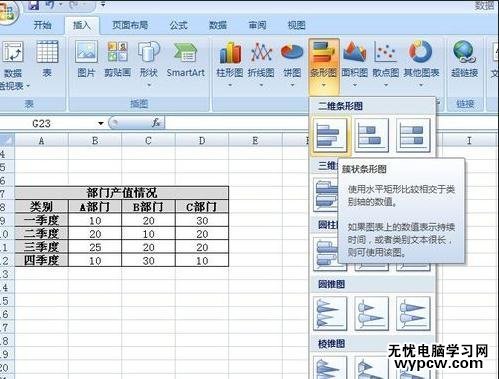This screenshot has height=379, width=499.
Task: Select column D header
Action: [202, 141]
